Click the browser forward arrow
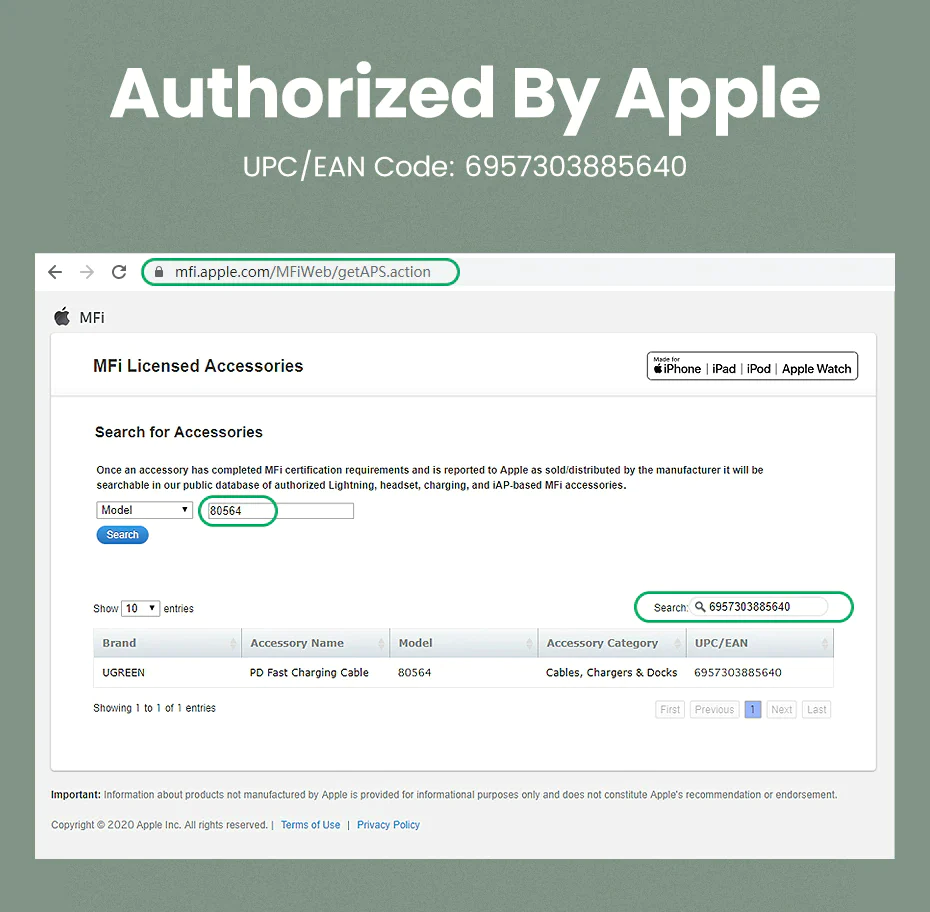This screenshot has height=912, width=930. (87, 272)
